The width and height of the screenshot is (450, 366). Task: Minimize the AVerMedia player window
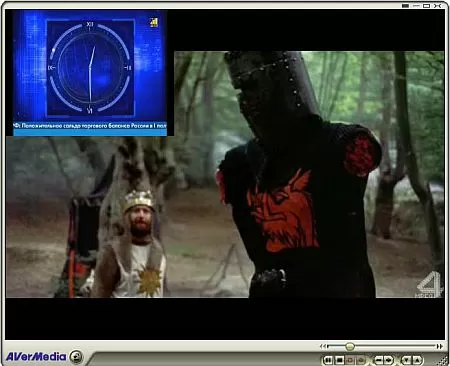click(416, 6)
